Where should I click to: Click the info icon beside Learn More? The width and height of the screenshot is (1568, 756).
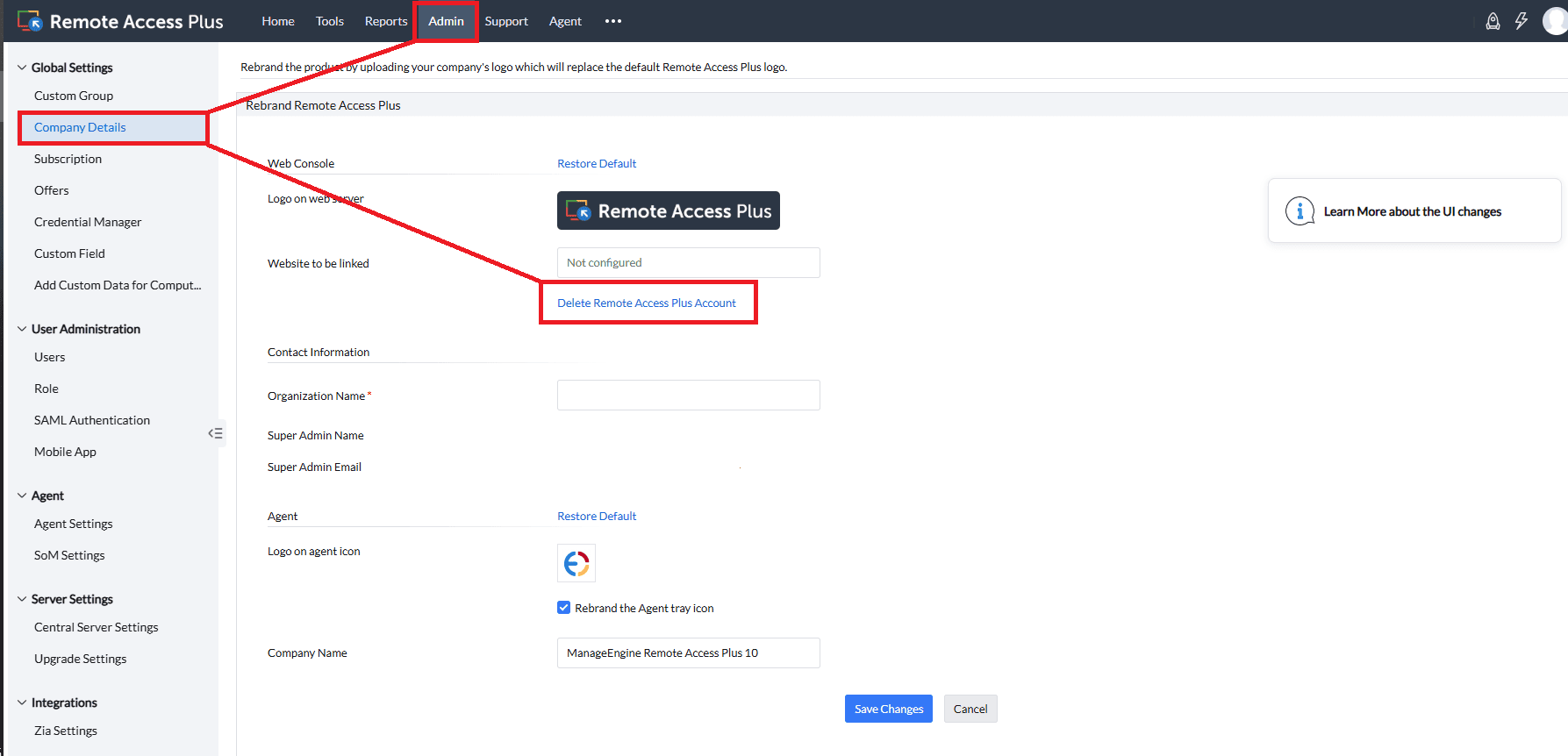[1300, 211]
